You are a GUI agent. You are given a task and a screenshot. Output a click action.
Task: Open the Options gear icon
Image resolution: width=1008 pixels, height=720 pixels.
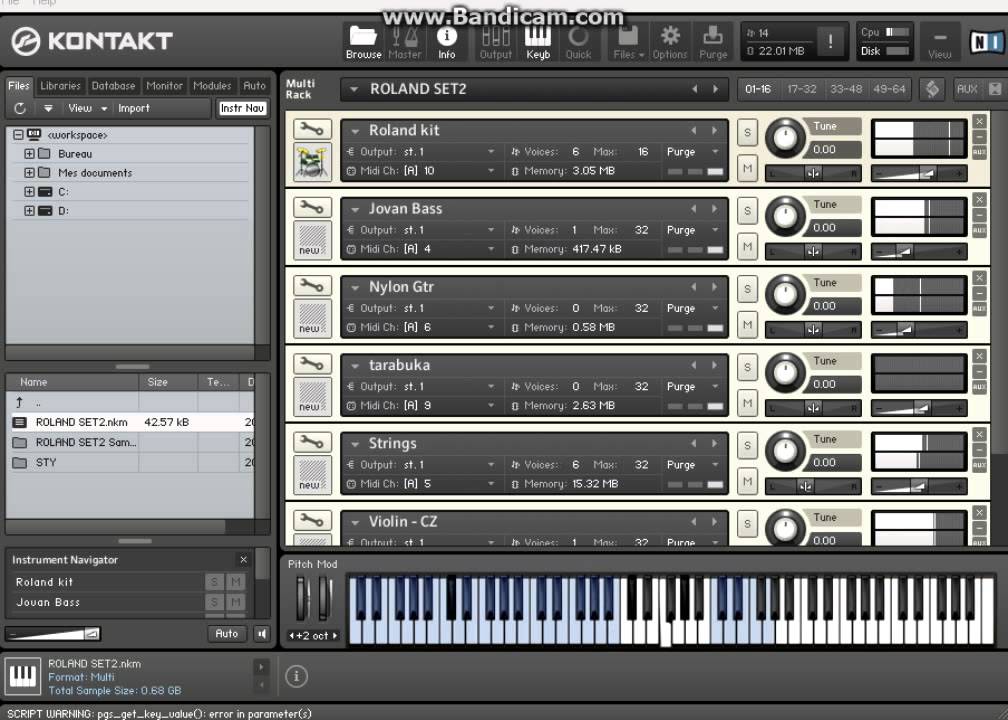click(x=670, y=42)
